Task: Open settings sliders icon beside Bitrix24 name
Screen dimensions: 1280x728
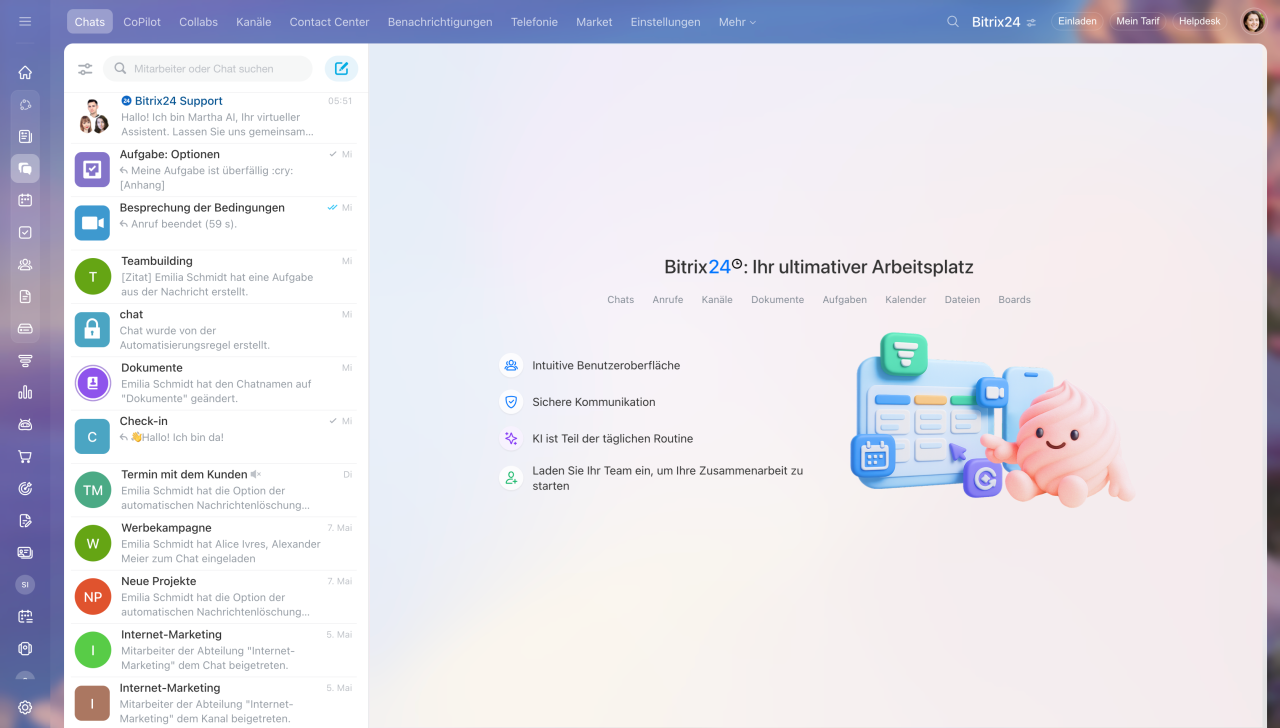Action: click(x=1031, y=22)
